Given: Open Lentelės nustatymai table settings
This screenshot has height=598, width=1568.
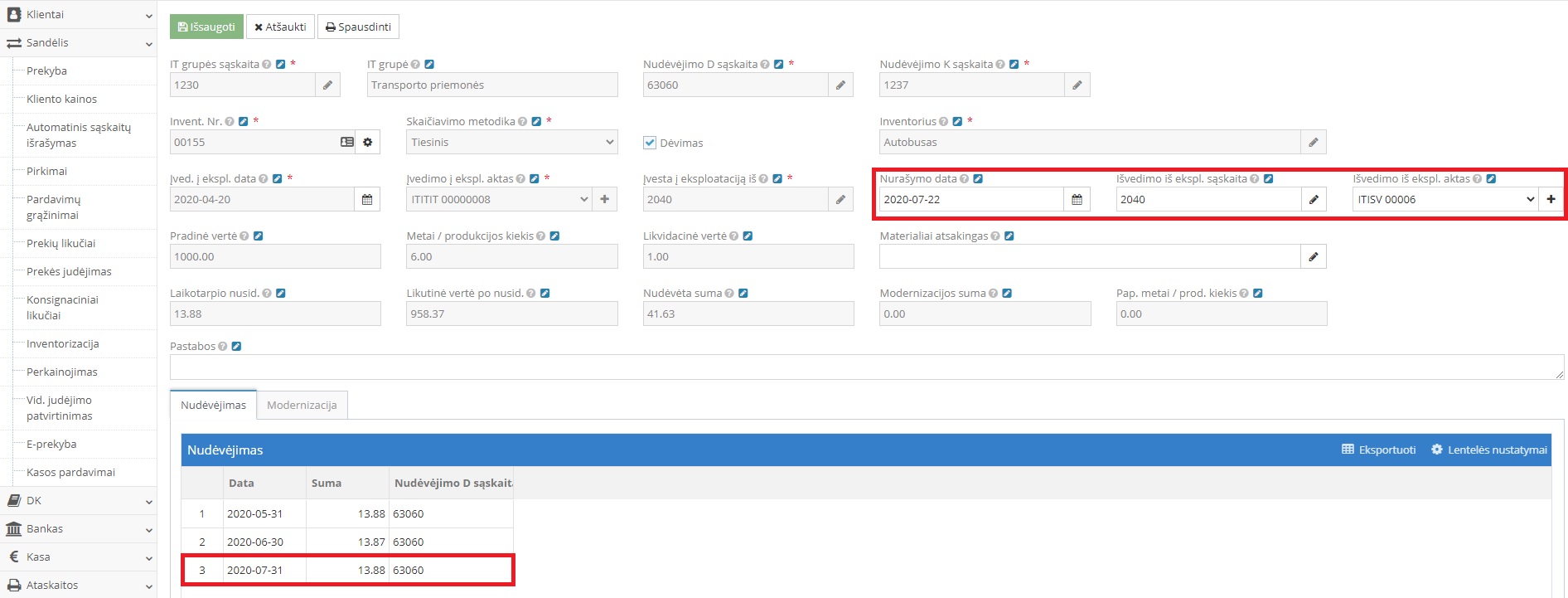Looking at the screenshot, I should pos(1488,450).
